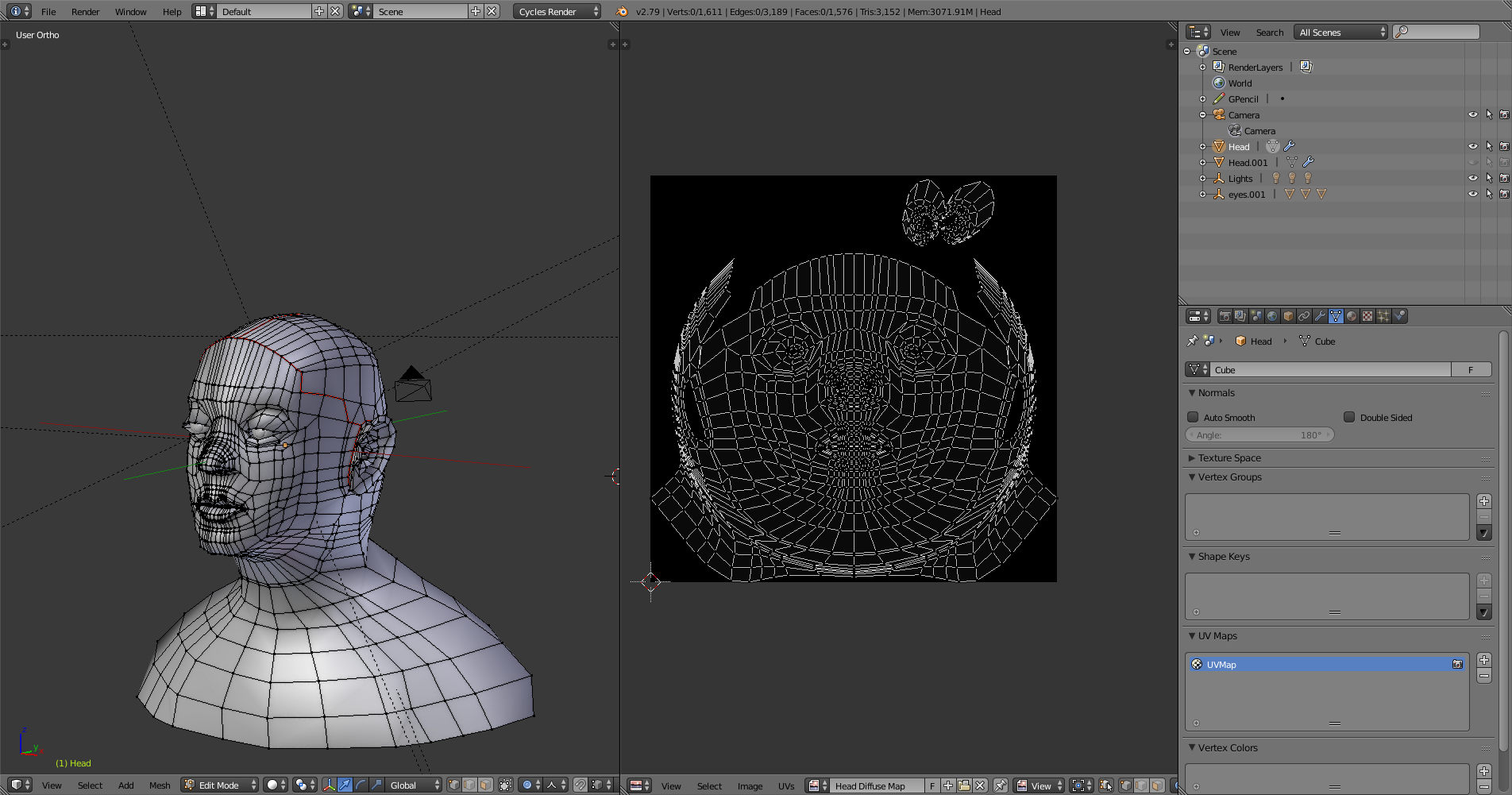Toggle visibility eye for Head object
This screenshot has height=795, width=1512.
[x=1472, y=146]
